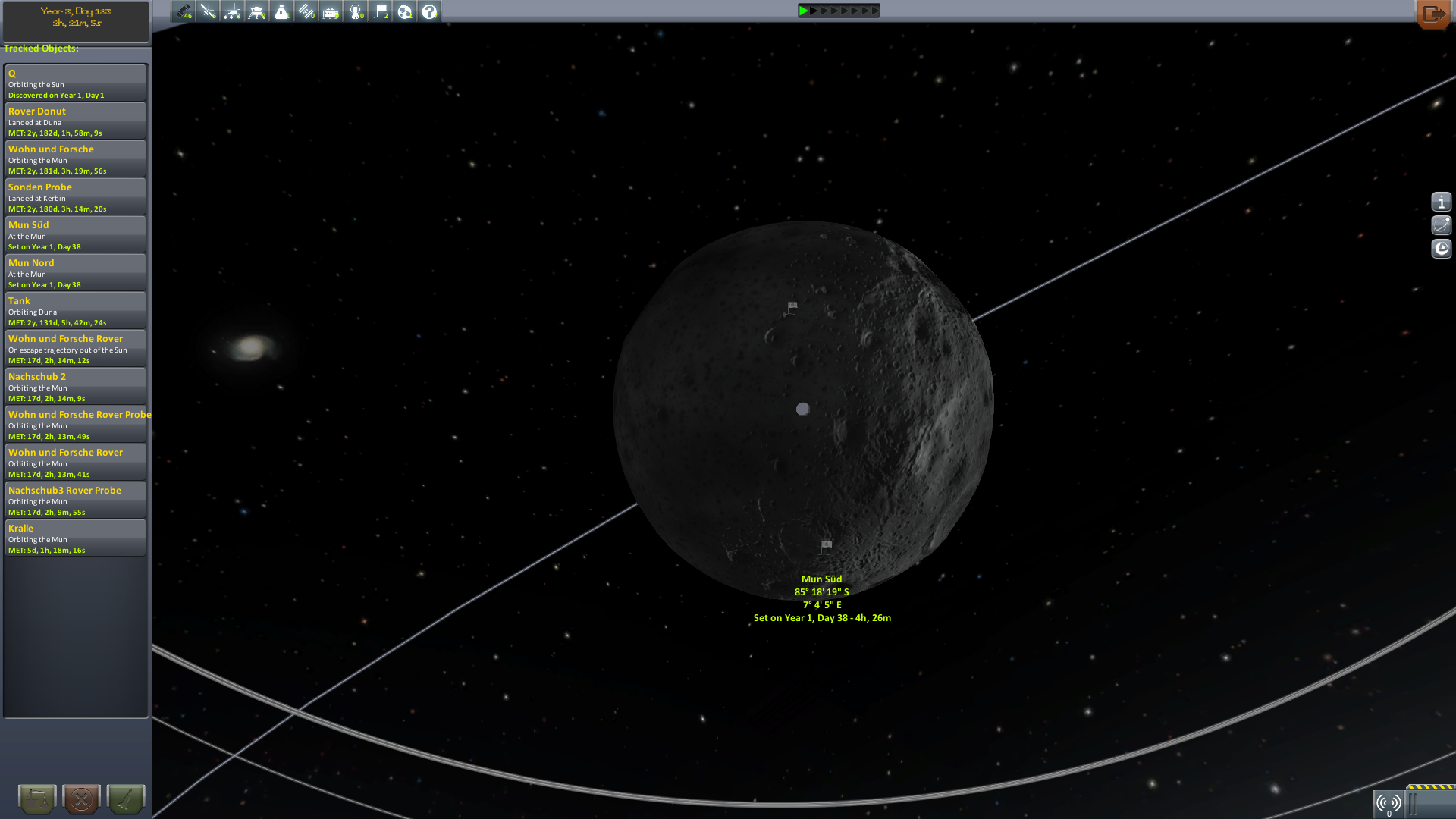Select the Kralle vessel entry
Screen dimensions: 1456x819
click(75, 538)
